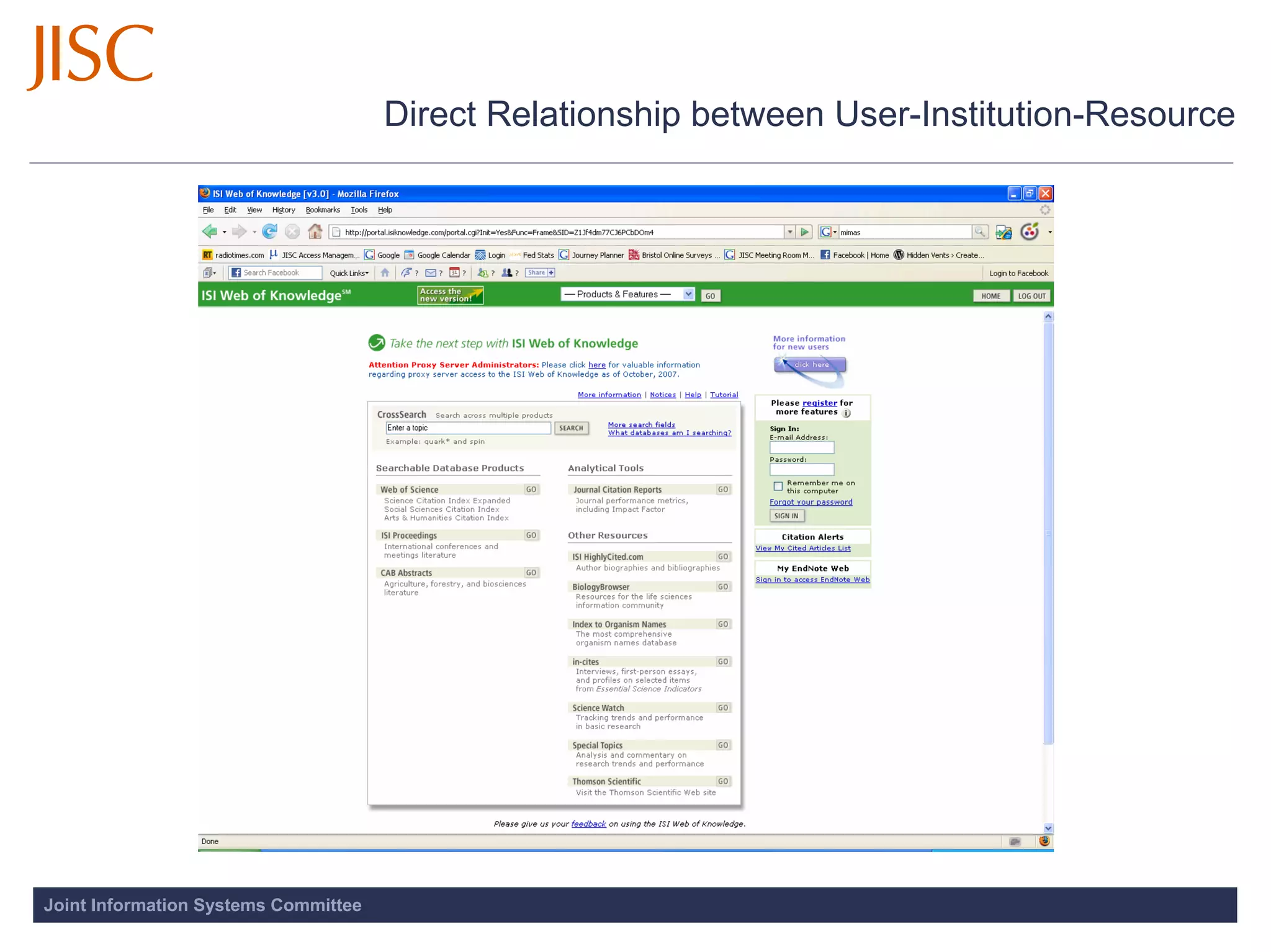Open the Bookmarks menu
This screenshot has height=952, width=1271.
pyautogui.click(x=323, y=210)
